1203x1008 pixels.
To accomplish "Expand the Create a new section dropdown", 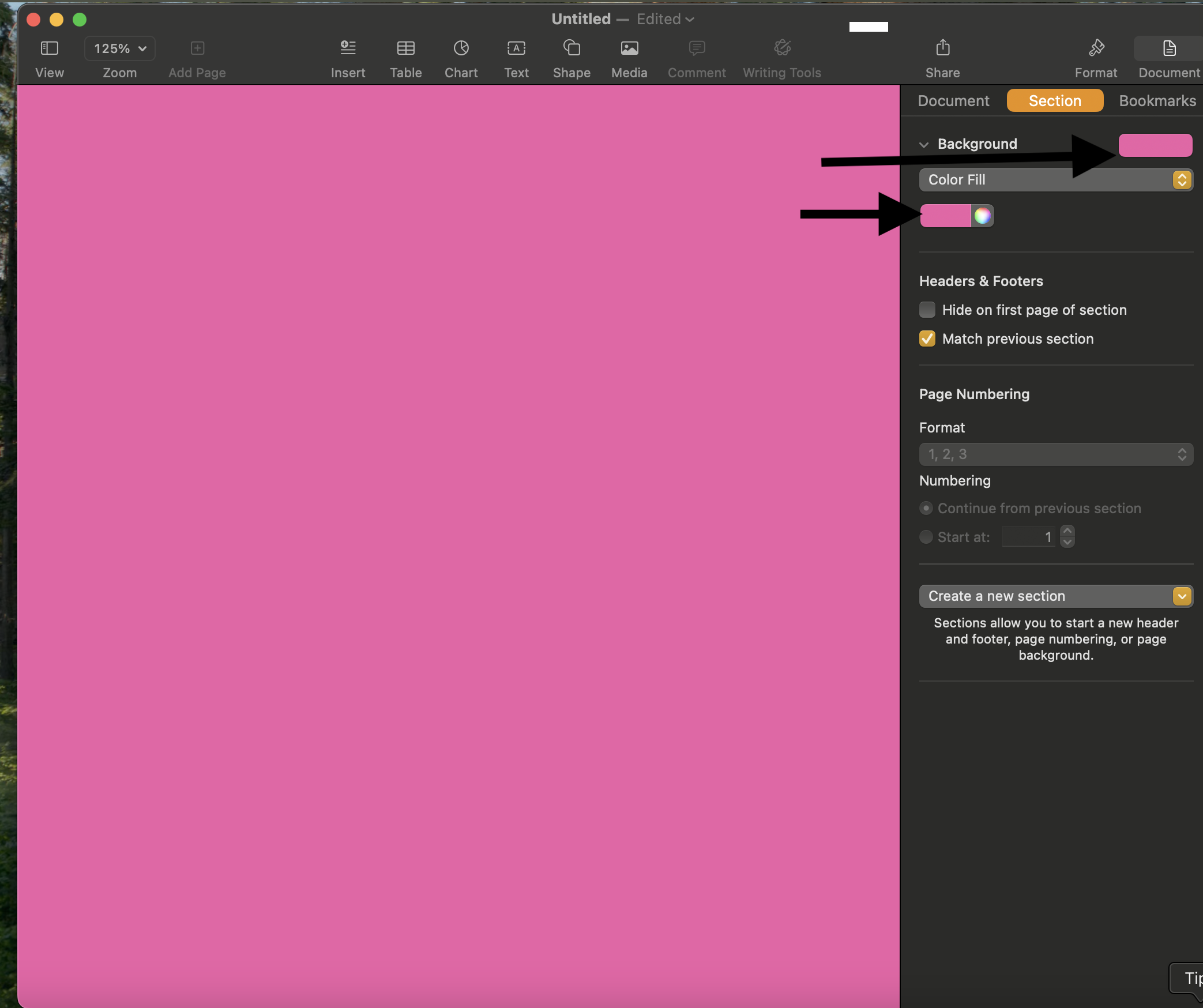I will click(x=1182, y=596).
